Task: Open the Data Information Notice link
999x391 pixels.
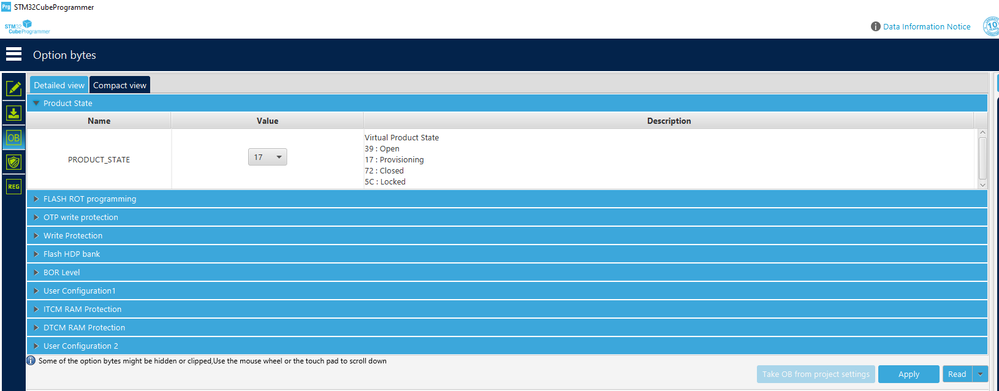Action: point(927,27)
